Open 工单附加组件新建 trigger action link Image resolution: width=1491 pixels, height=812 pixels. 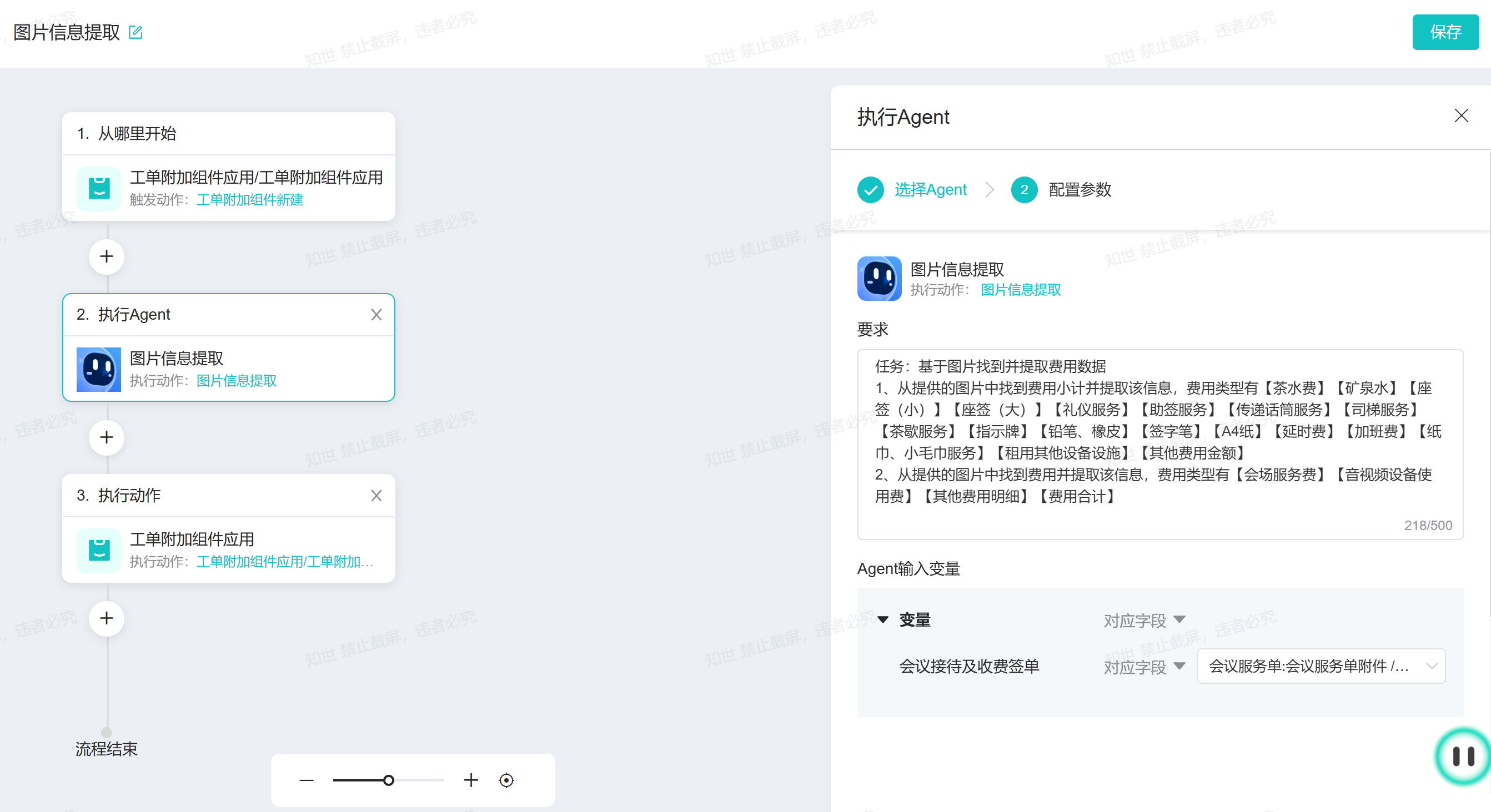(250, 200)
